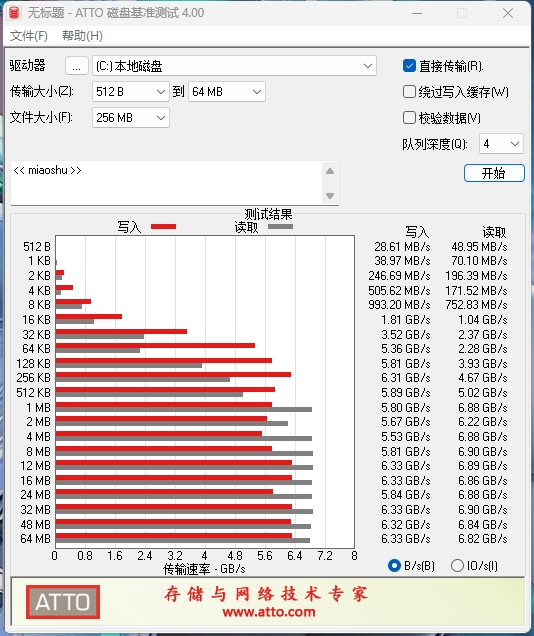Viewport: 534px width, 636px height.
Task: Open the drive selection dropdown (C:) 本地磁盘
Action: point(234,66)
